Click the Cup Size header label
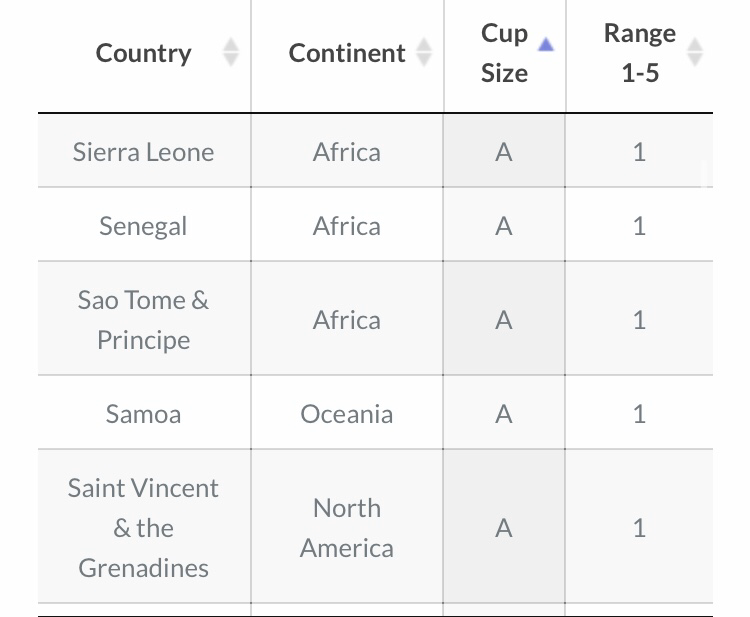 504,53
